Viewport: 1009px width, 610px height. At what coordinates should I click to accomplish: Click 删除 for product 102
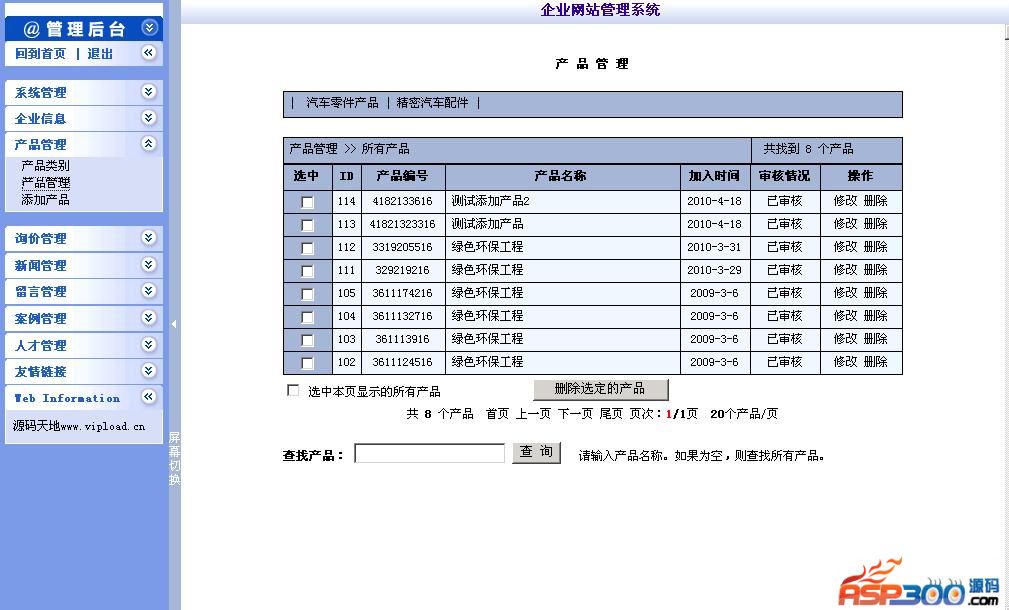click(x=876, y=362)
